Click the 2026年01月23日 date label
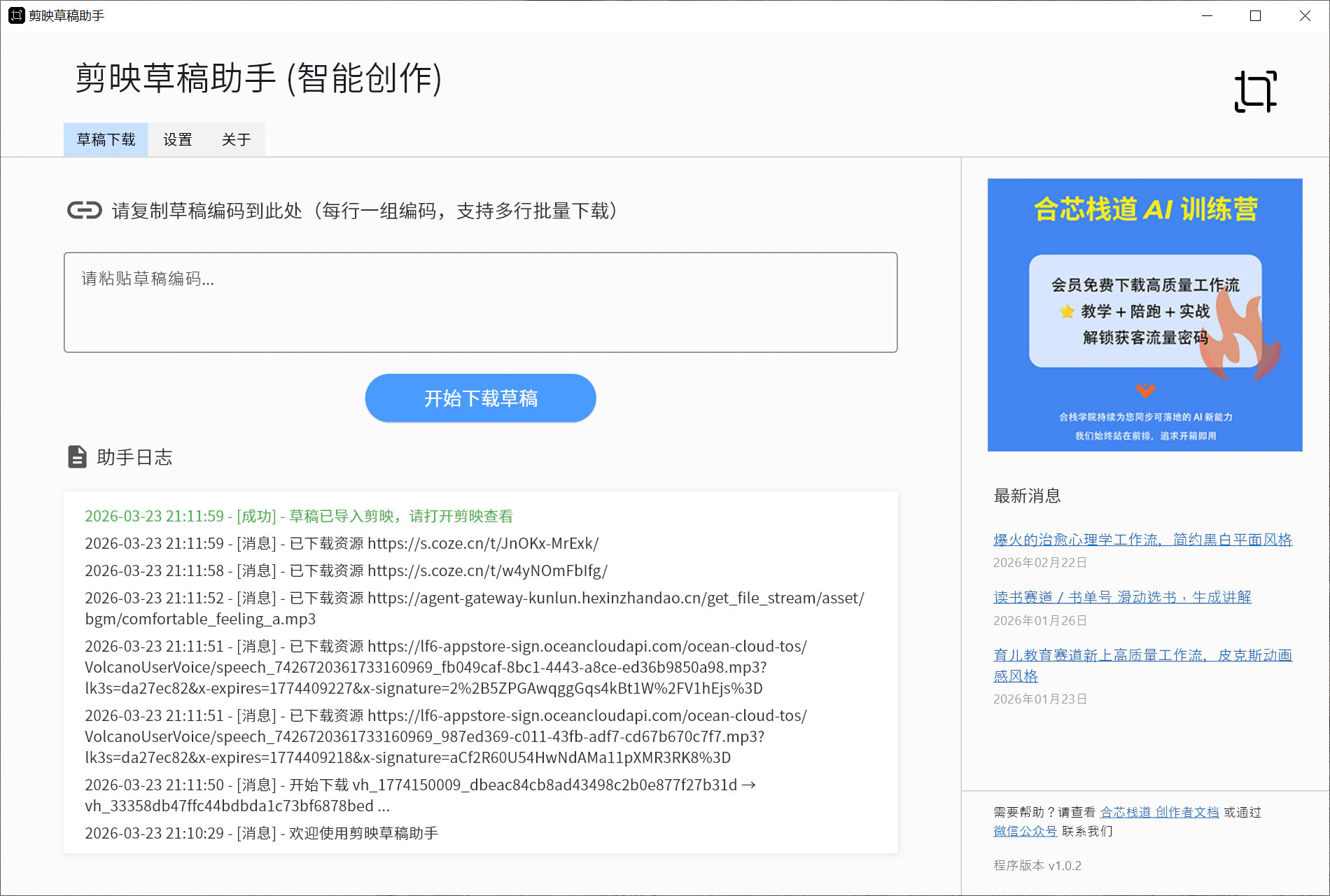The height and width of the screenshot is (896, 1330). pos(1039,699)
